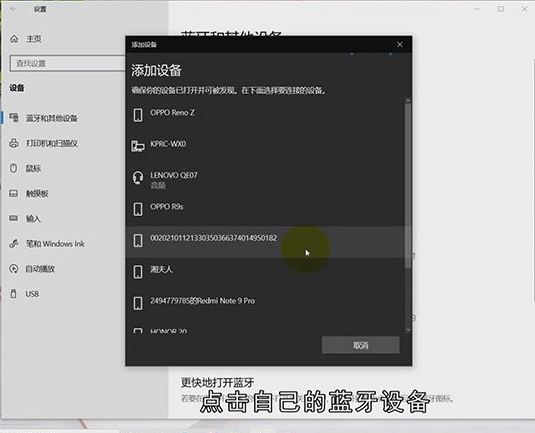The image size is (535, 433).
Task: Click the mouse icon in sidebar
Action: pyautogui.click(x=13, y=168)
